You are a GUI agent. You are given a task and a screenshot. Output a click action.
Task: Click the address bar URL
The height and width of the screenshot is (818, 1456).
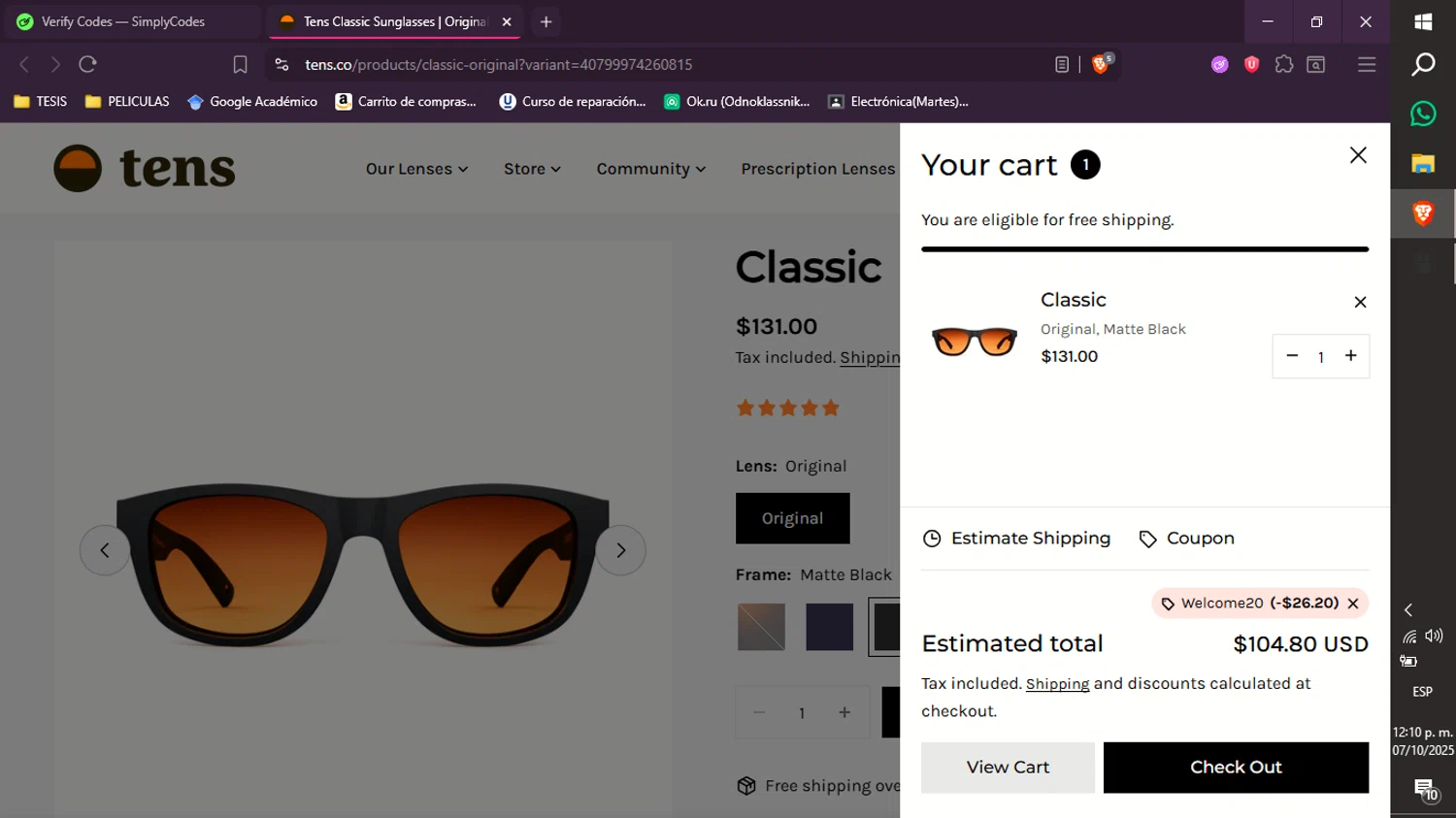point(498,64)
